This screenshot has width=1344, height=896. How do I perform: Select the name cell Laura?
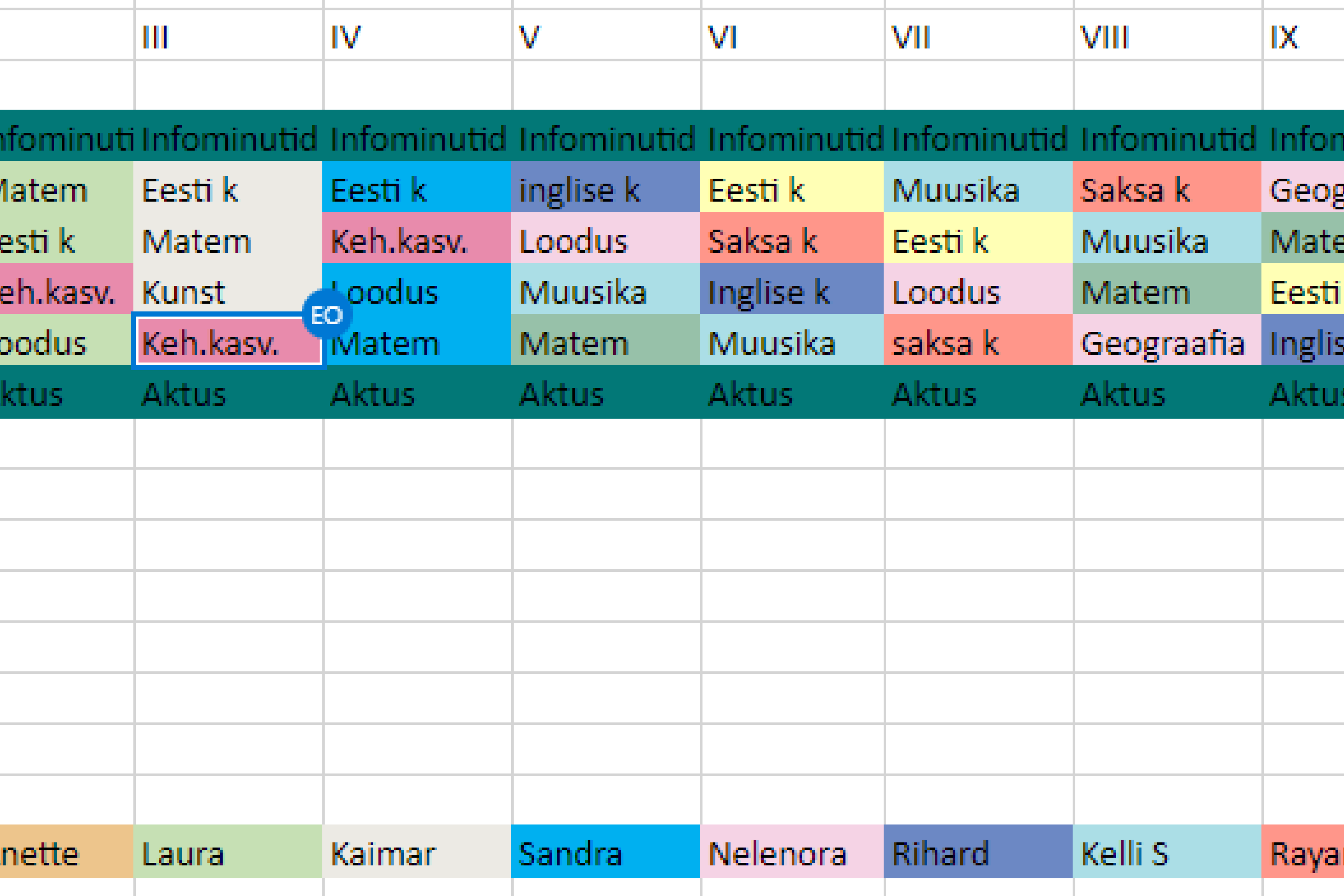pyautogui.click(x=227, y=854)
